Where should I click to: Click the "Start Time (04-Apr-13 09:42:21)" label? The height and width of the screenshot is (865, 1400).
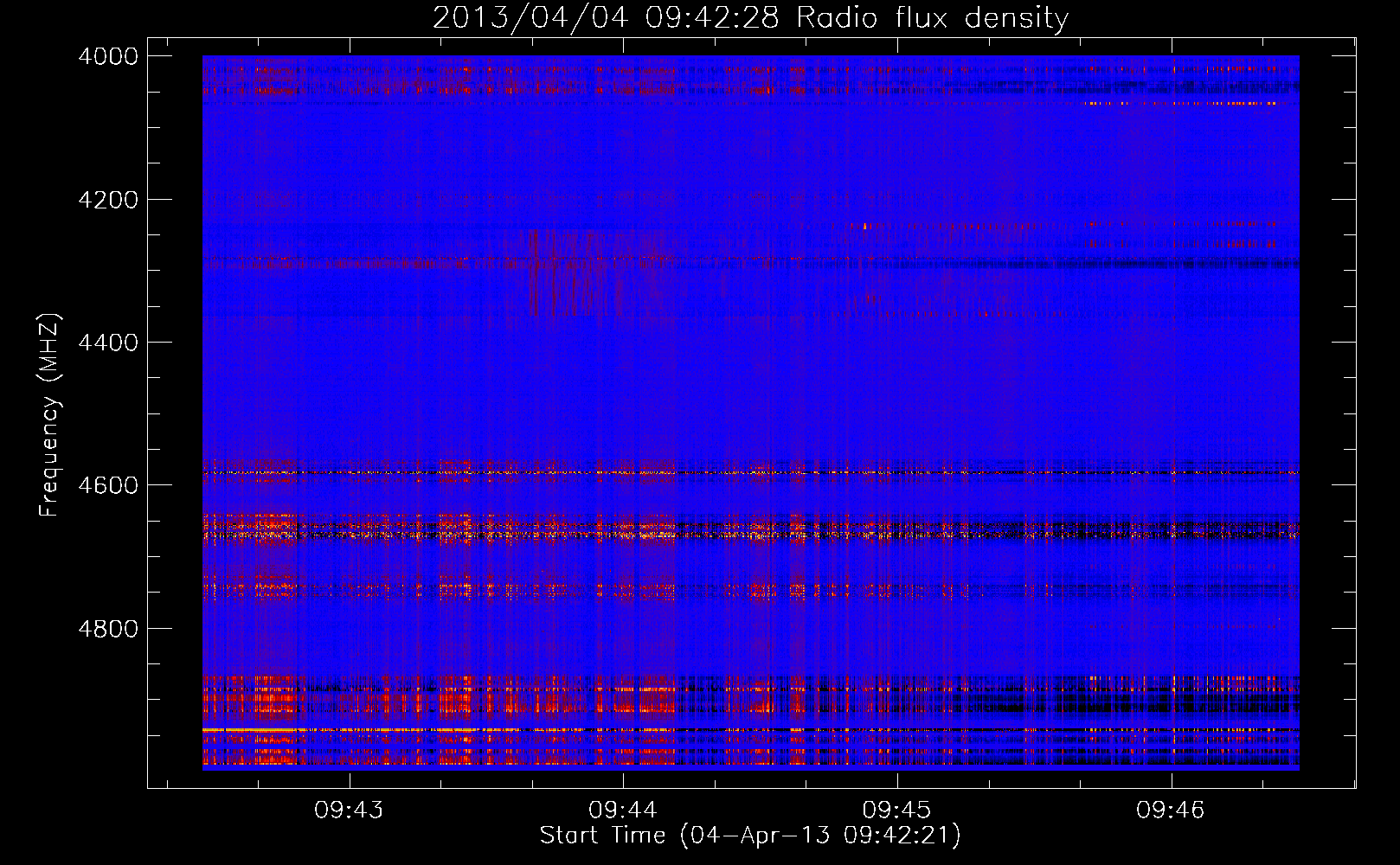coord(750,836)
